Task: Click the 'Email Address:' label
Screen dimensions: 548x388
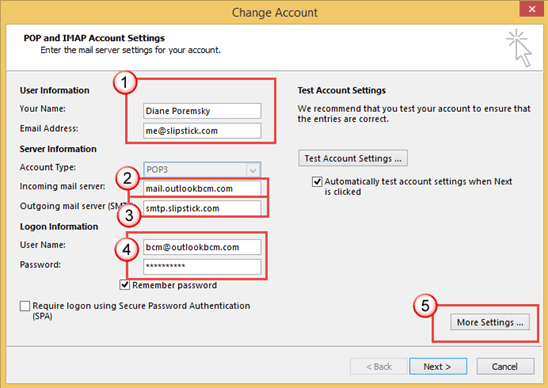Action: 49,129
